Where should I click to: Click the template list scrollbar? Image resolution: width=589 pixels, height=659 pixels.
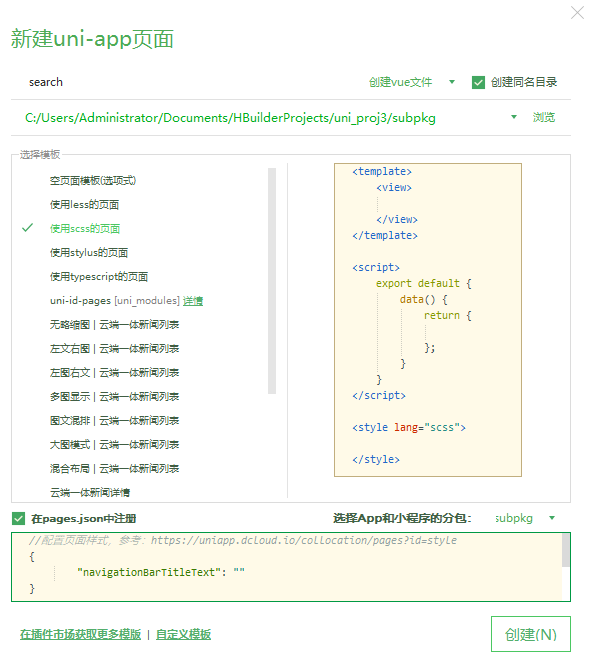pos(272,281)
